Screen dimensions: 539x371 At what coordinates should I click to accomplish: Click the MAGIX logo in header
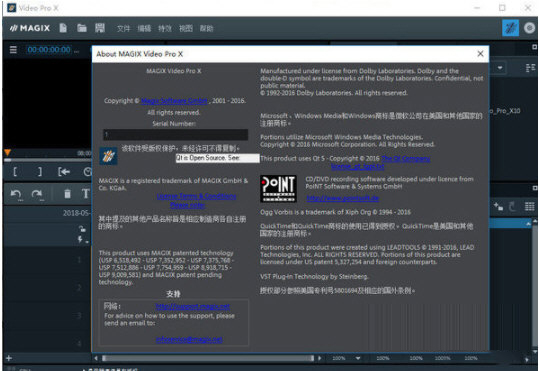click(x=30, y=28)
